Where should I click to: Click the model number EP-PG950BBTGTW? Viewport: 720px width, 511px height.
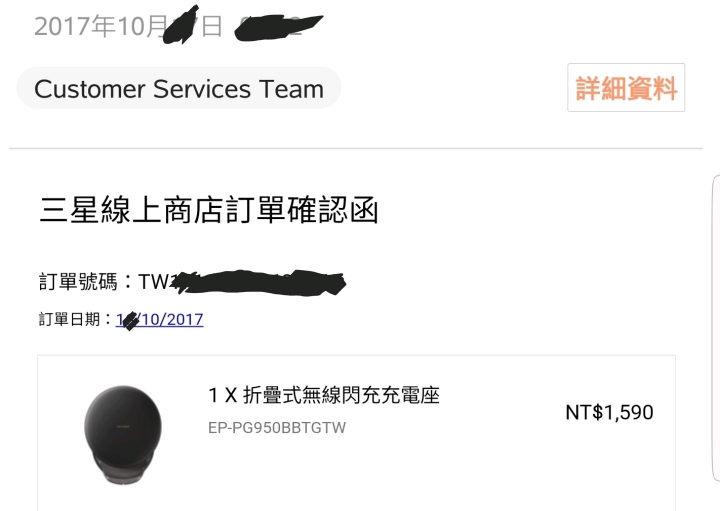tap(277, 428)
